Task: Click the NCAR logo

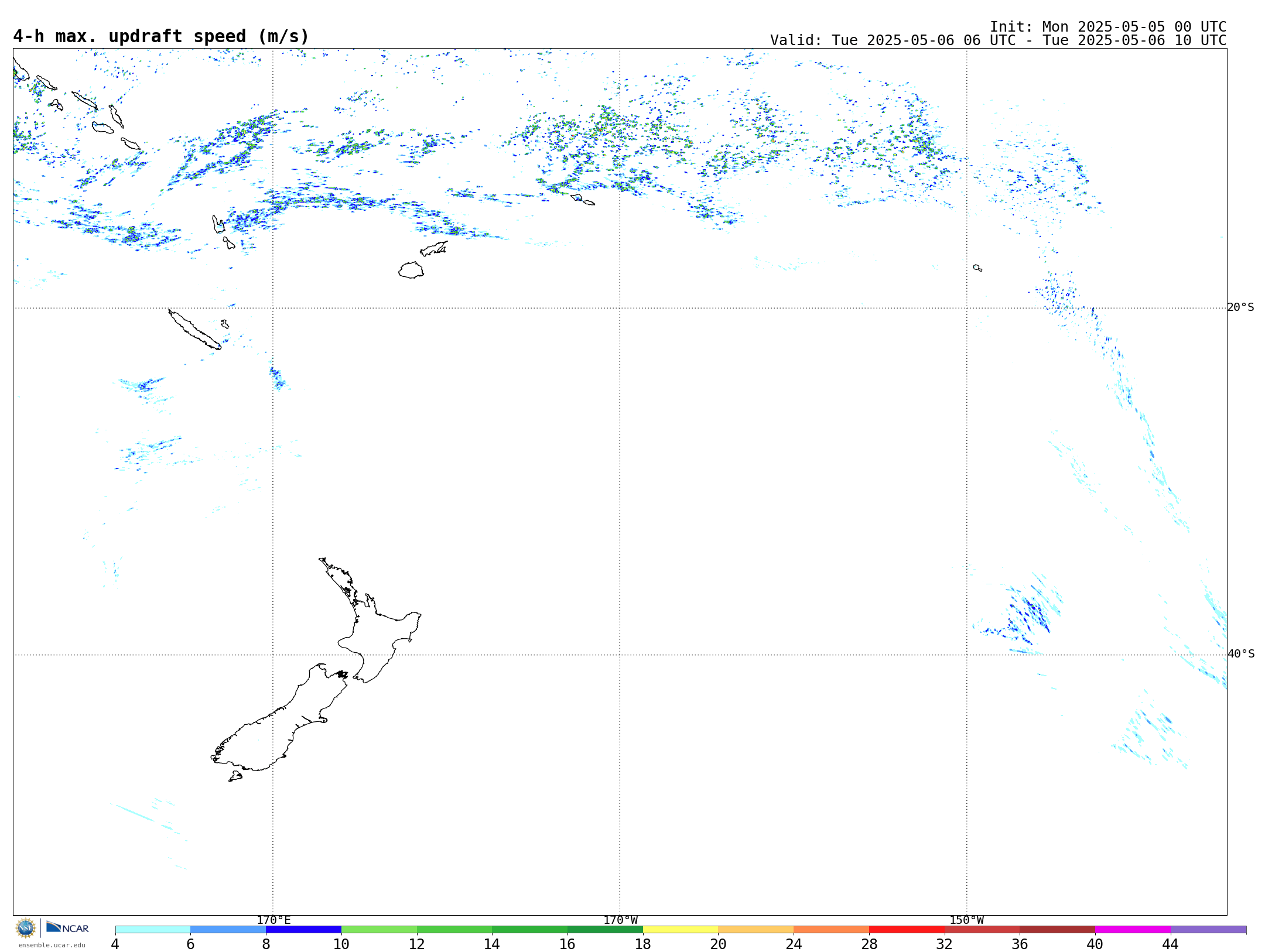Action: click(67, 927)
